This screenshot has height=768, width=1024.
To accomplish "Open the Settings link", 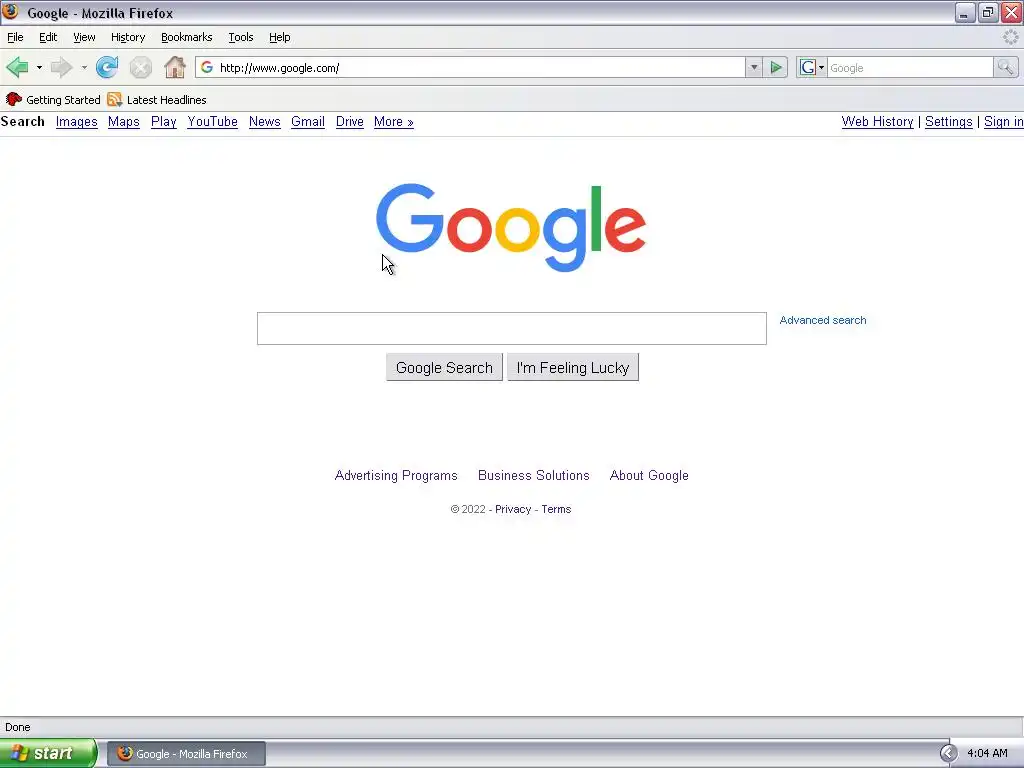I will pyautogui.click(x=948, y=121).
